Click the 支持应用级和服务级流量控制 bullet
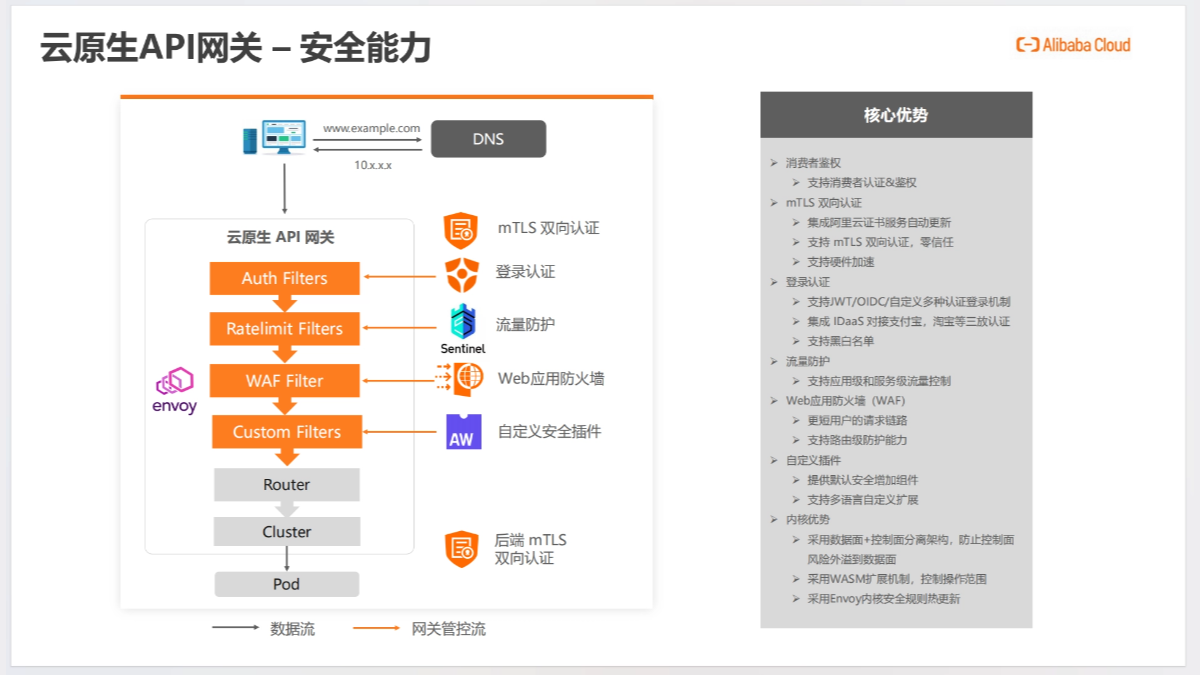Viewport: 1200px width, 675px height. pyautogui.click(x=878, y=381)
